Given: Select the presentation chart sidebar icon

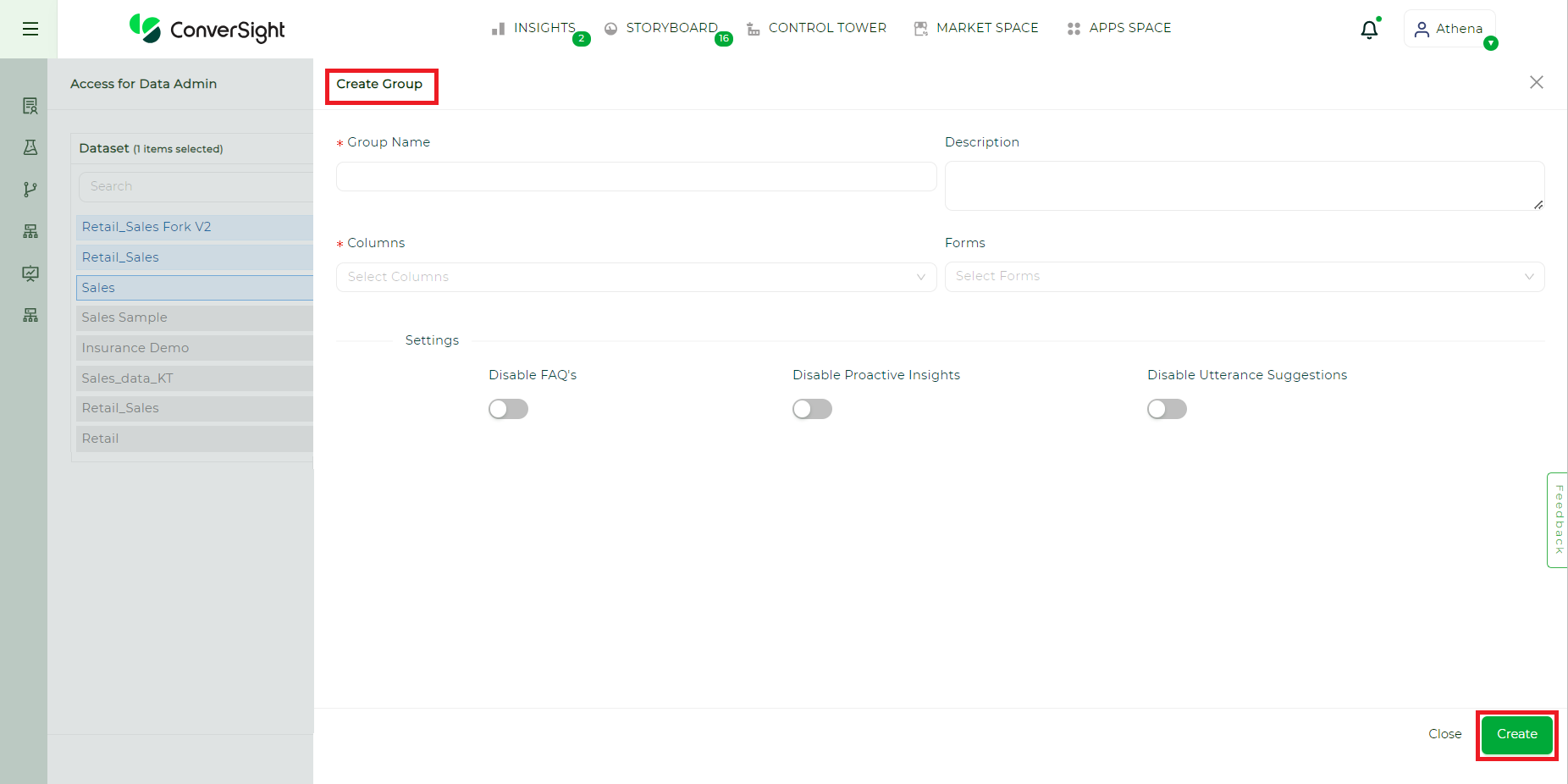Looking at the screenshot, I should click(30, 273).
